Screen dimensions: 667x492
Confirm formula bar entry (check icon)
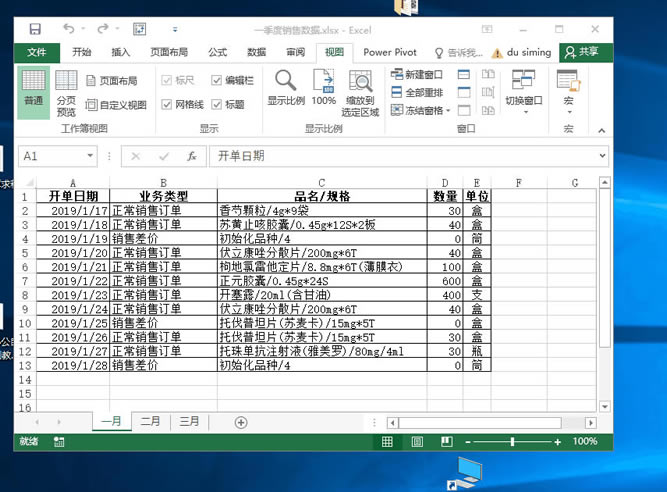[164, 156]
